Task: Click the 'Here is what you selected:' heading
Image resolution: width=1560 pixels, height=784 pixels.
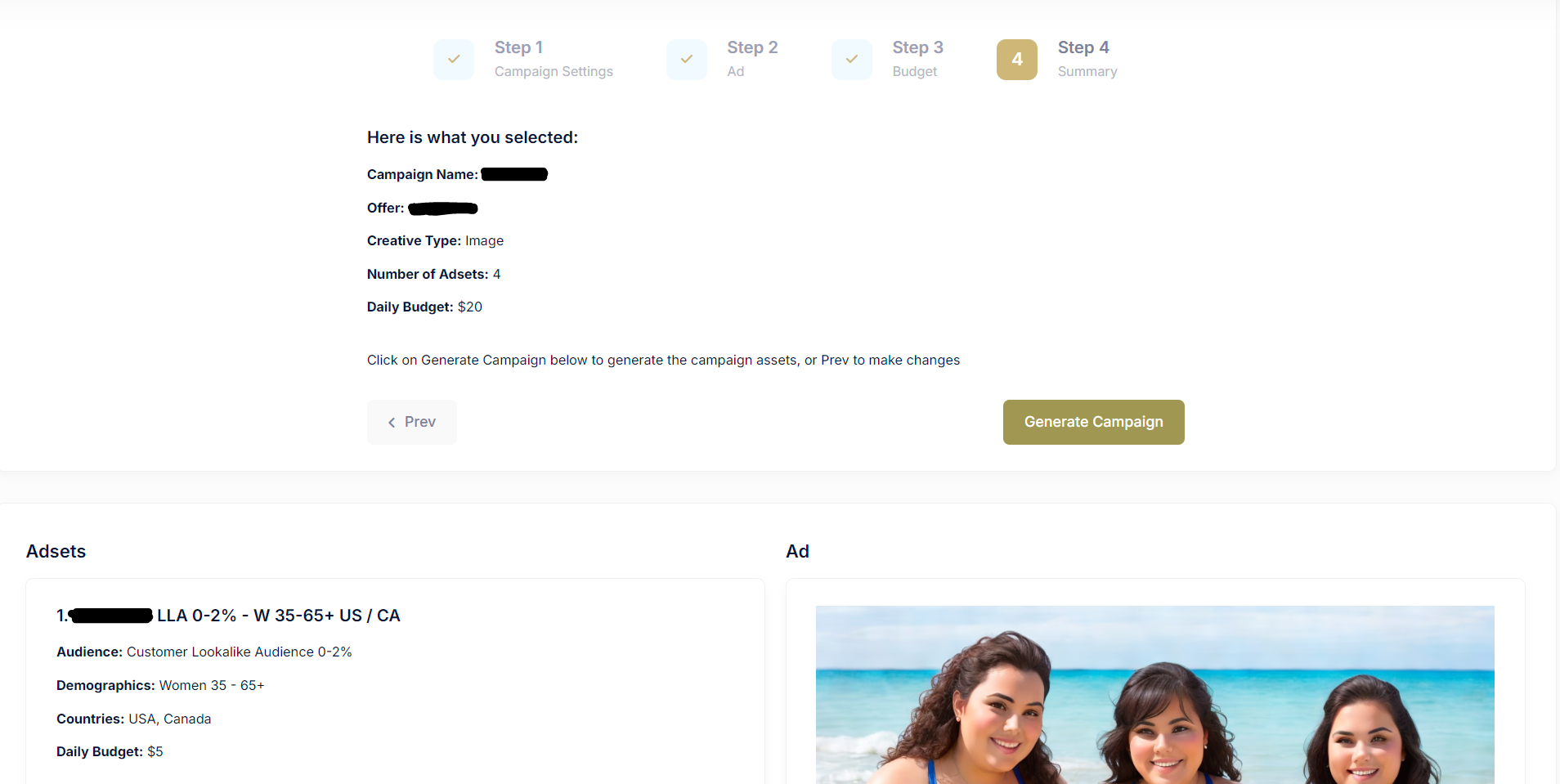Action: [x=473, y=137]
